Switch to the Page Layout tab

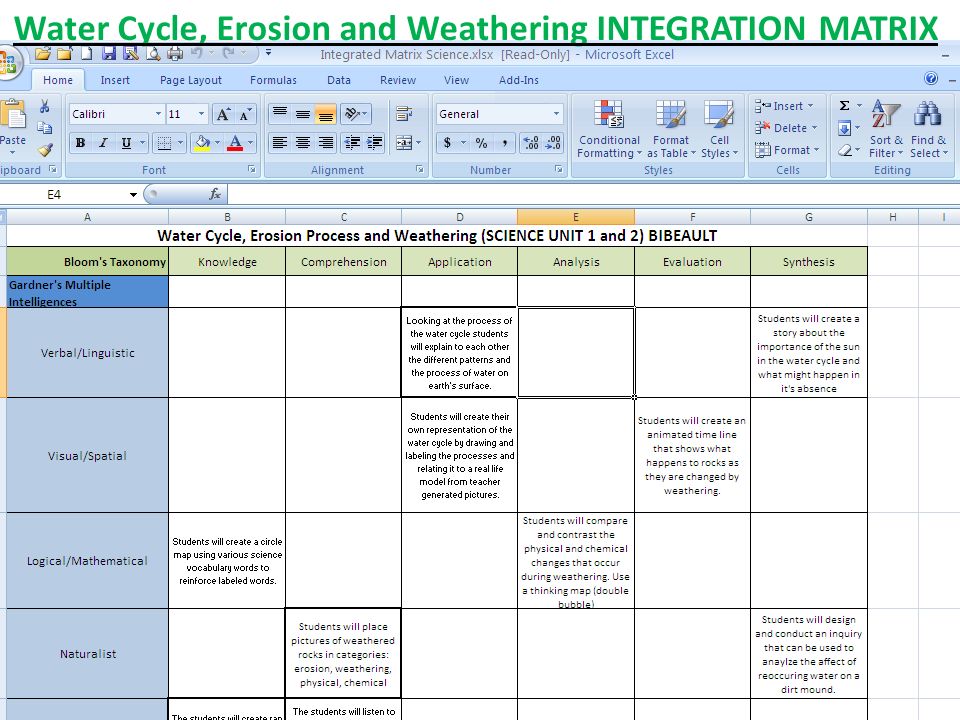190,80
